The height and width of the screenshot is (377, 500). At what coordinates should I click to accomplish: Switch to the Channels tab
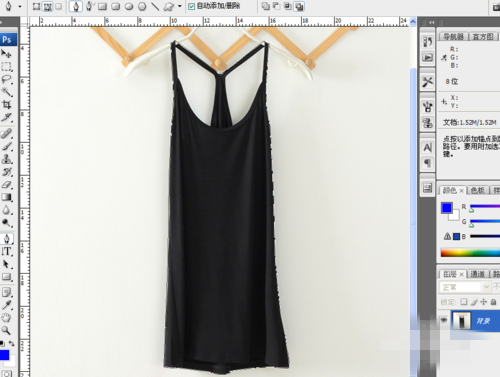pyautogui.click(x=477, y=274)
